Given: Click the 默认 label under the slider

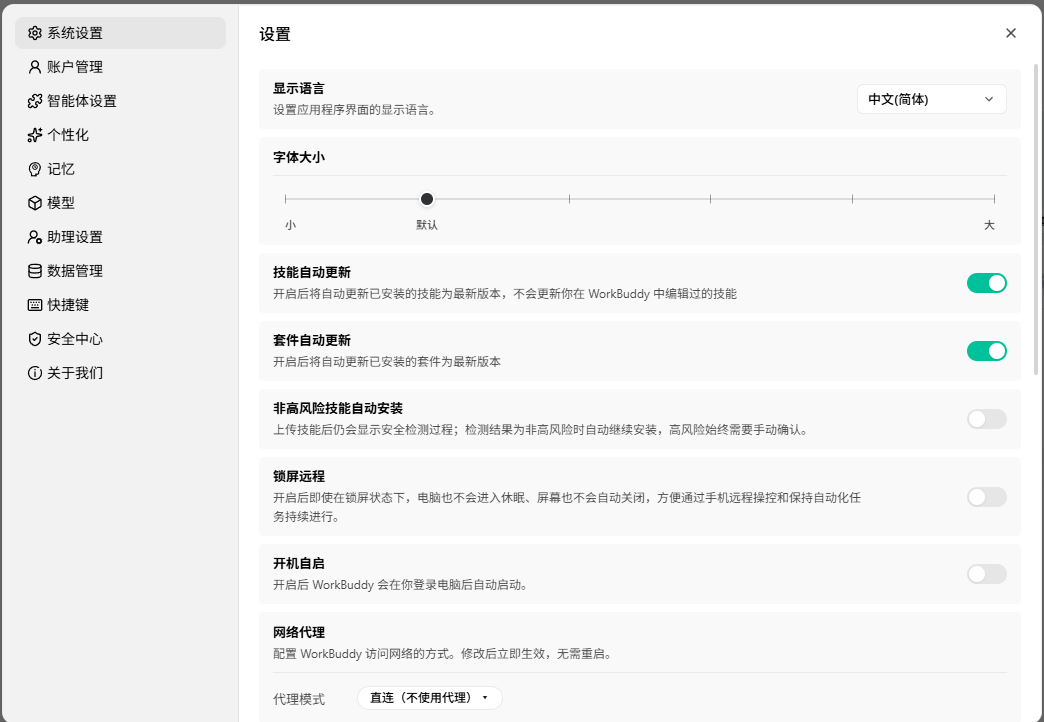Looking at the screenshot, I should coord(427,225).
